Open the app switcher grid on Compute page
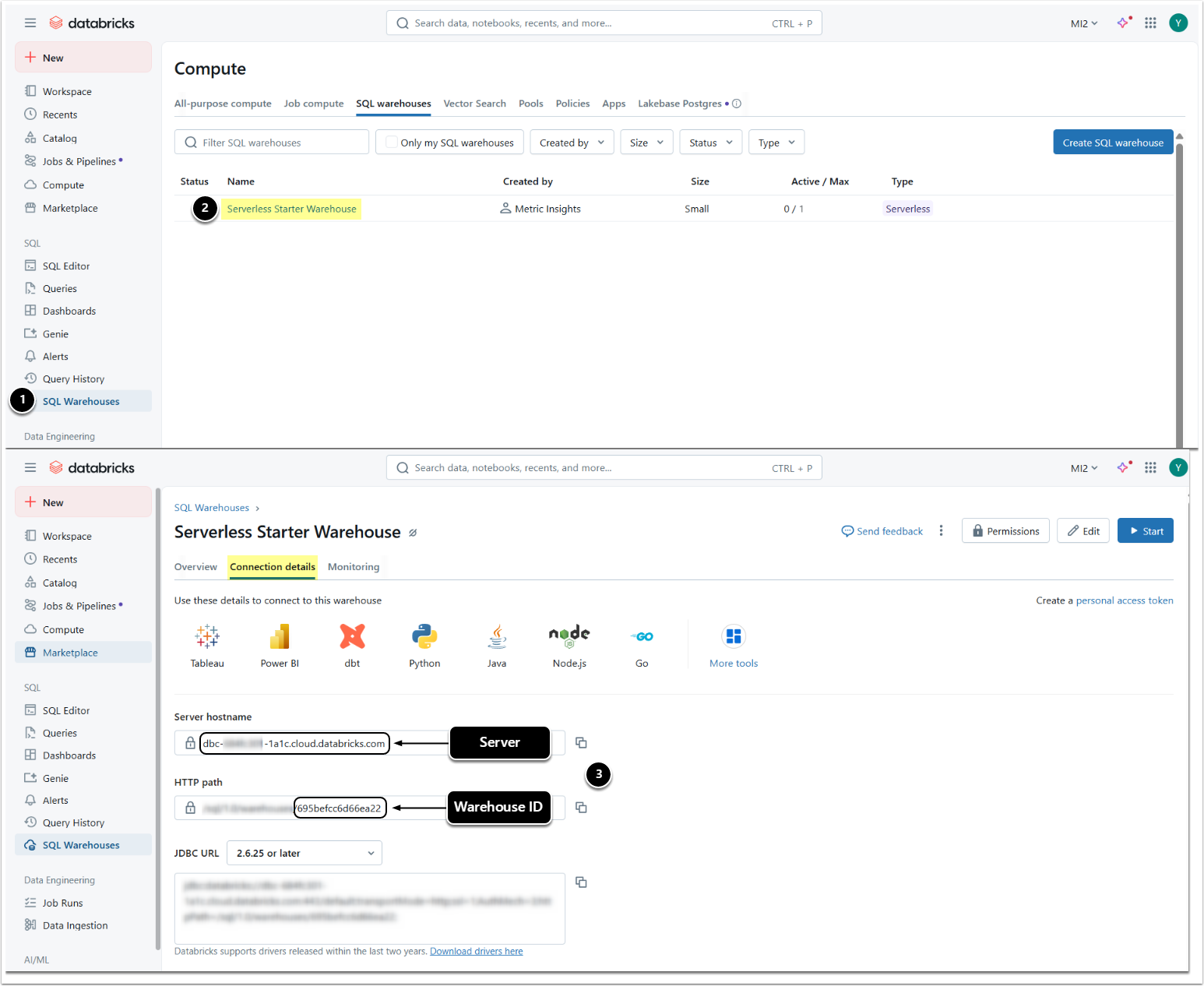 pyautogui.click(x=1150, y=23)
